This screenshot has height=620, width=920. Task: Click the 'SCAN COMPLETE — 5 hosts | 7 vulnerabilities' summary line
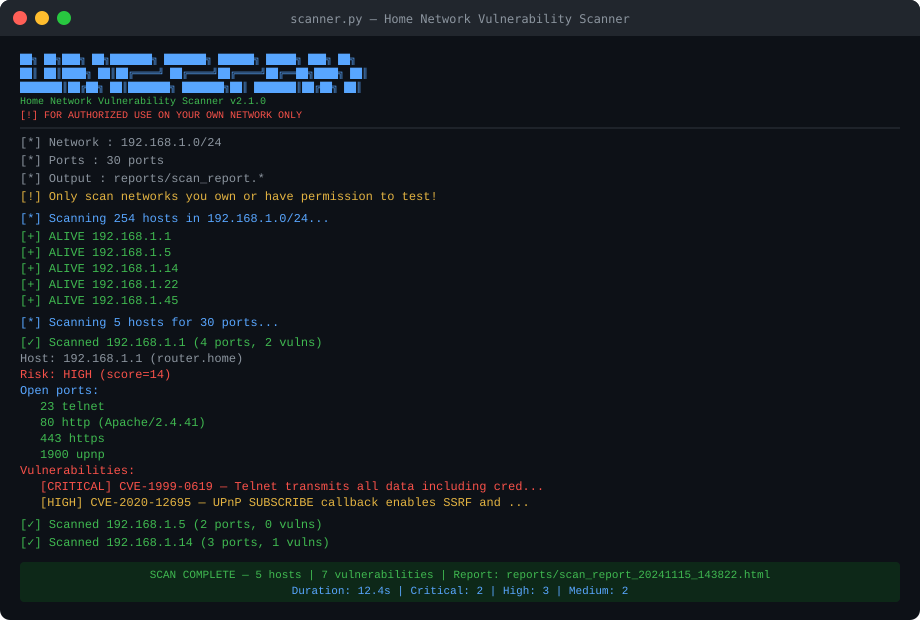point(460,575)
